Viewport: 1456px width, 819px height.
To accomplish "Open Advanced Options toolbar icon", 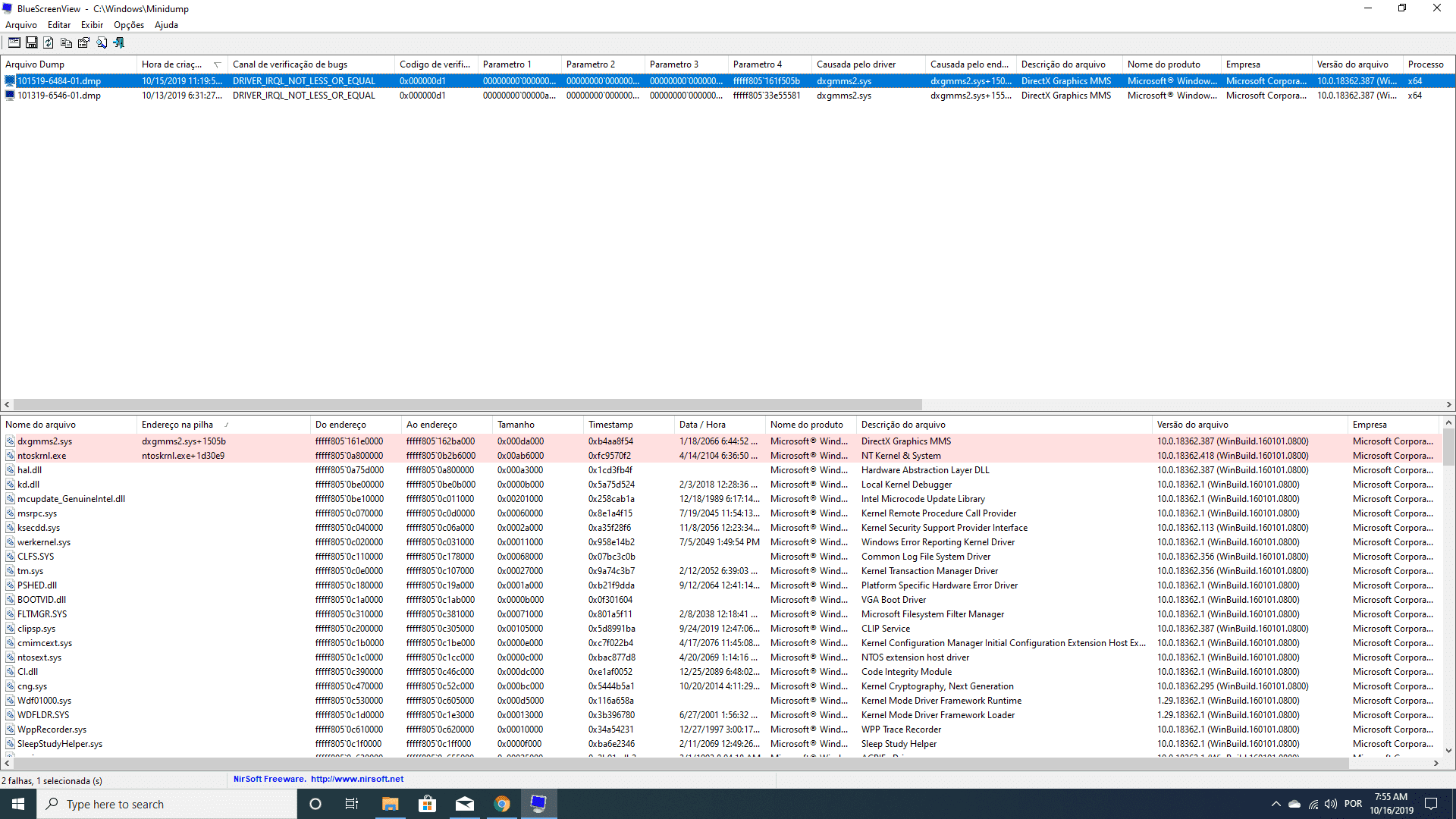I will coord(14,43).
